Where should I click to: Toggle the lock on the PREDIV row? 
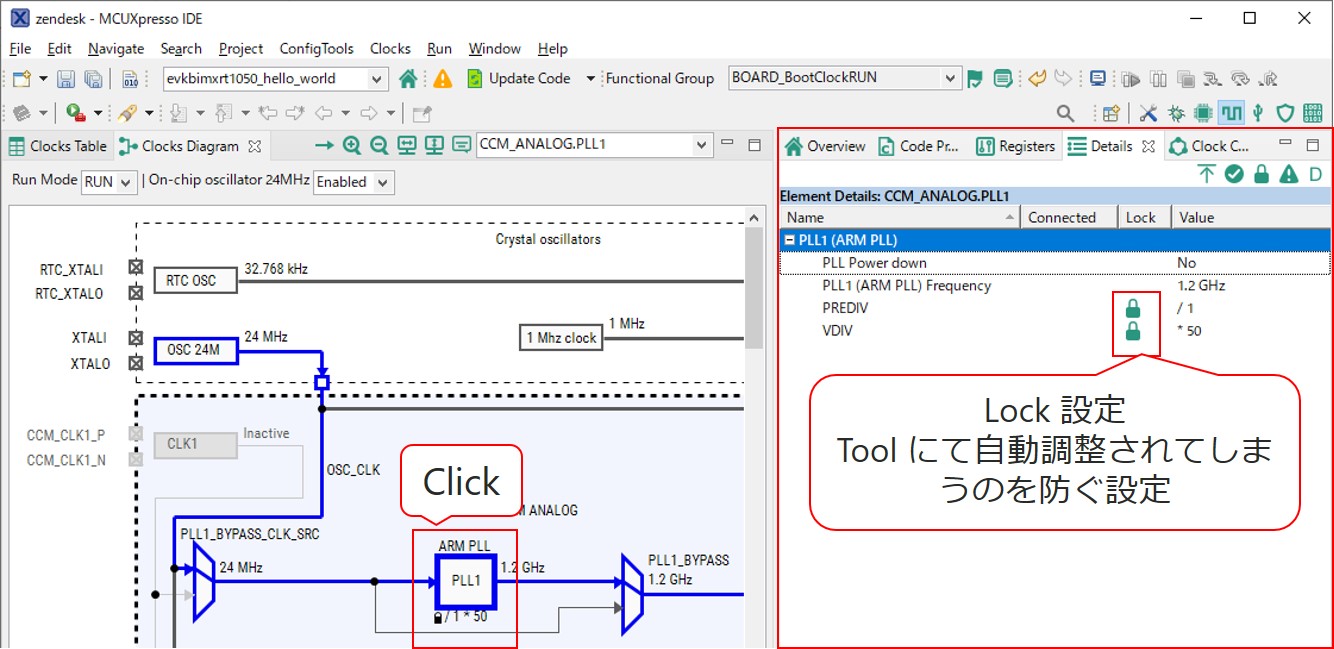click(1133, 308)
